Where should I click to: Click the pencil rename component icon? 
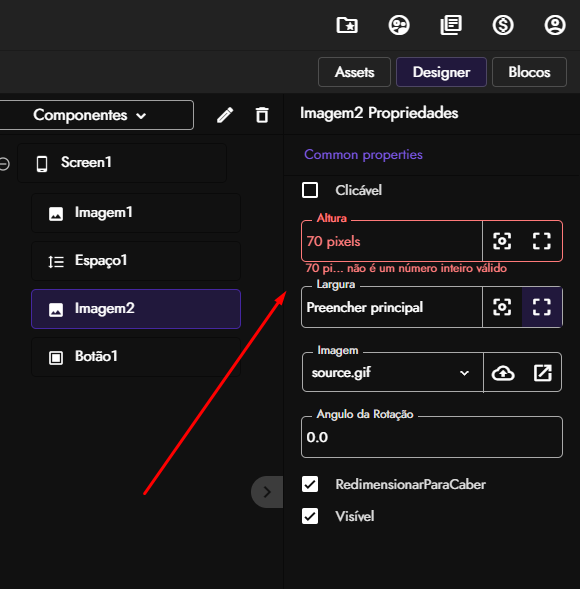coord(225,115)
